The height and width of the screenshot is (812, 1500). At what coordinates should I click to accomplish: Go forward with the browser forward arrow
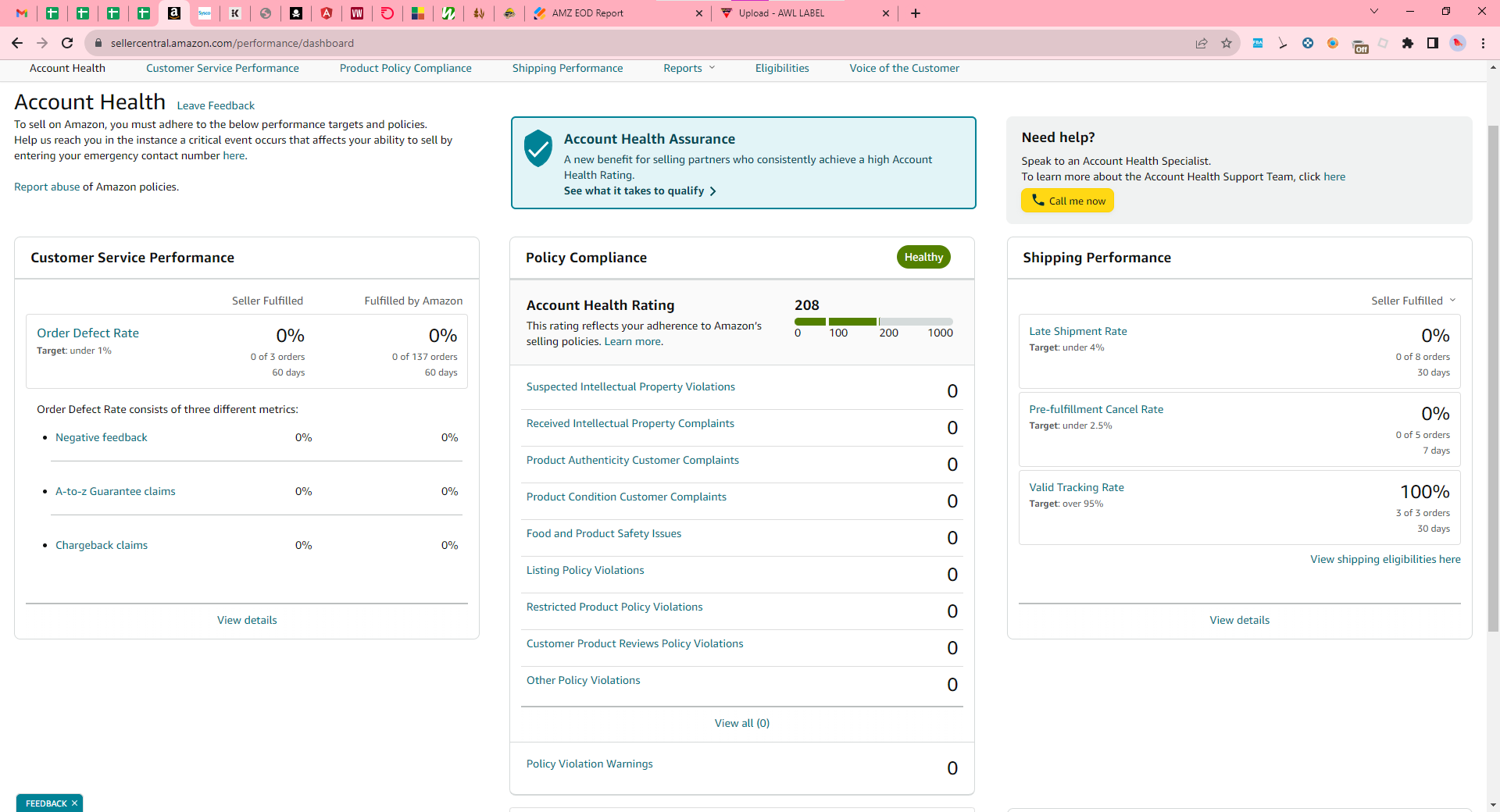(x=42, y=43)
